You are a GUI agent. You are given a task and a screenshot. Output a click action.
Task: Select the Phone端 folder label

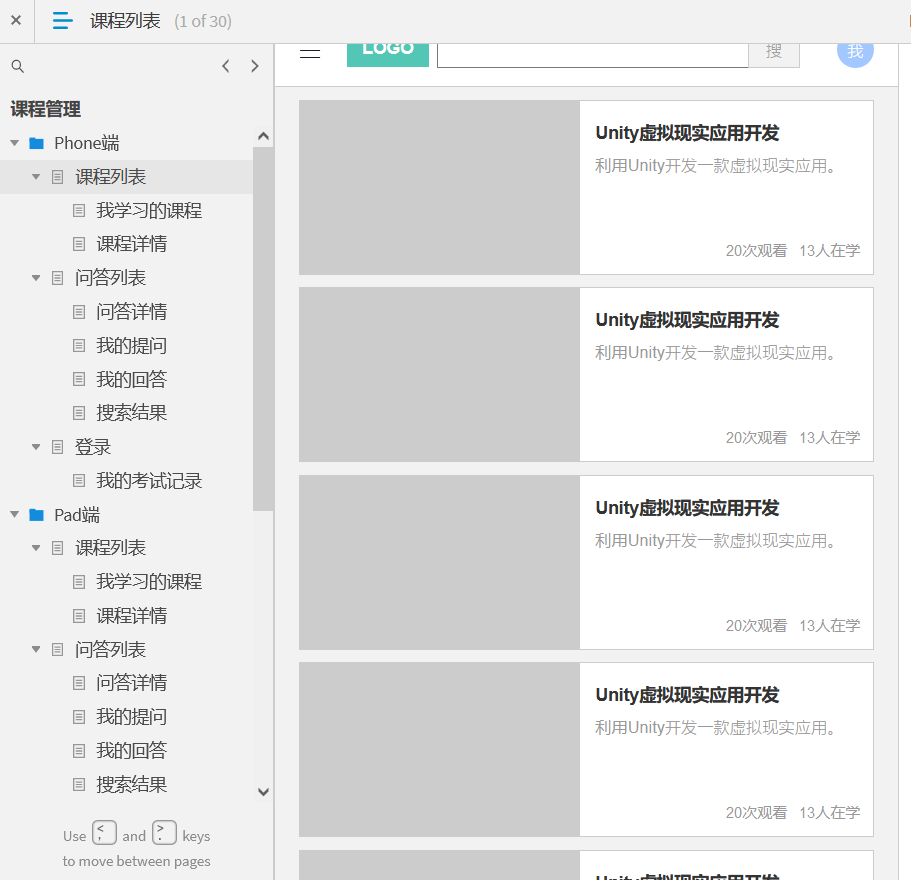(x=87, y=143)
